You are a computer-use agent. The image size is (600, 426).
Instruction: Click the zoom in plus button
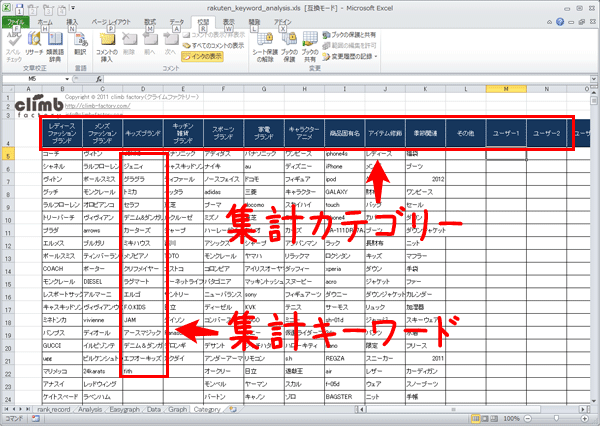[585, 419]
